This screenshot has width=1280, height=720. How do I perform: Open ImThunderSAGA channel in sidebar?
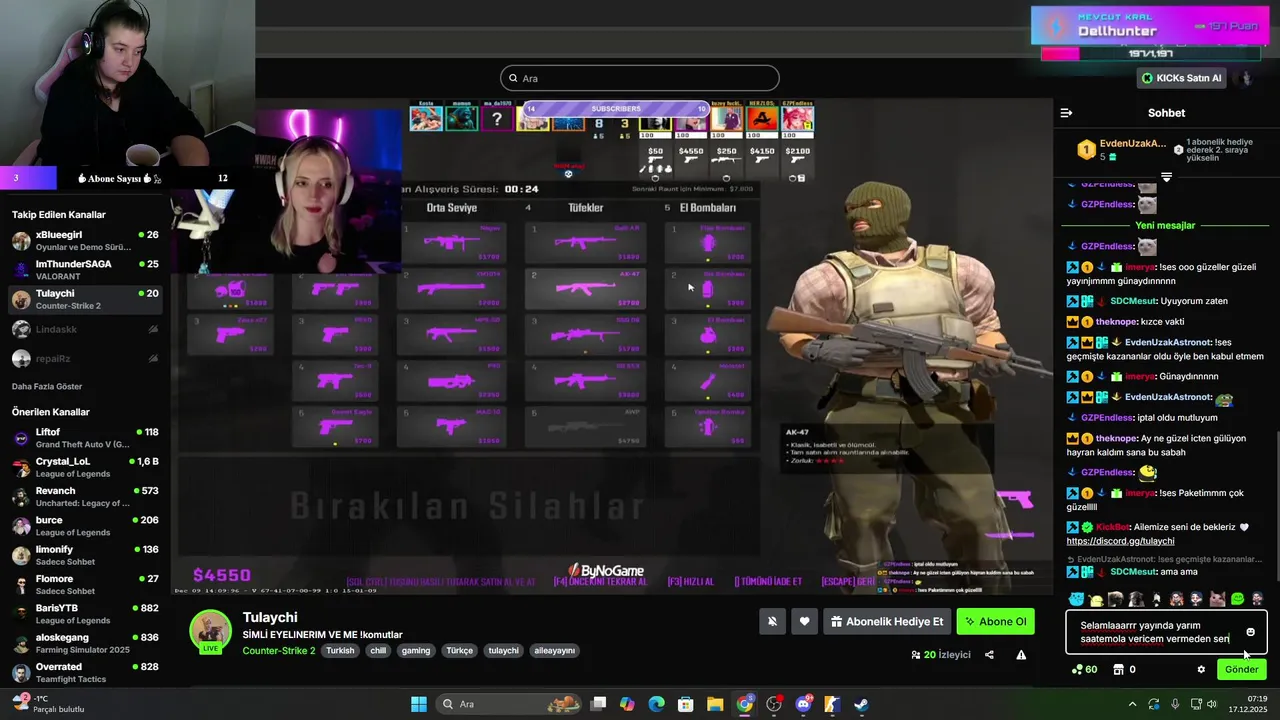pos(85,269)
